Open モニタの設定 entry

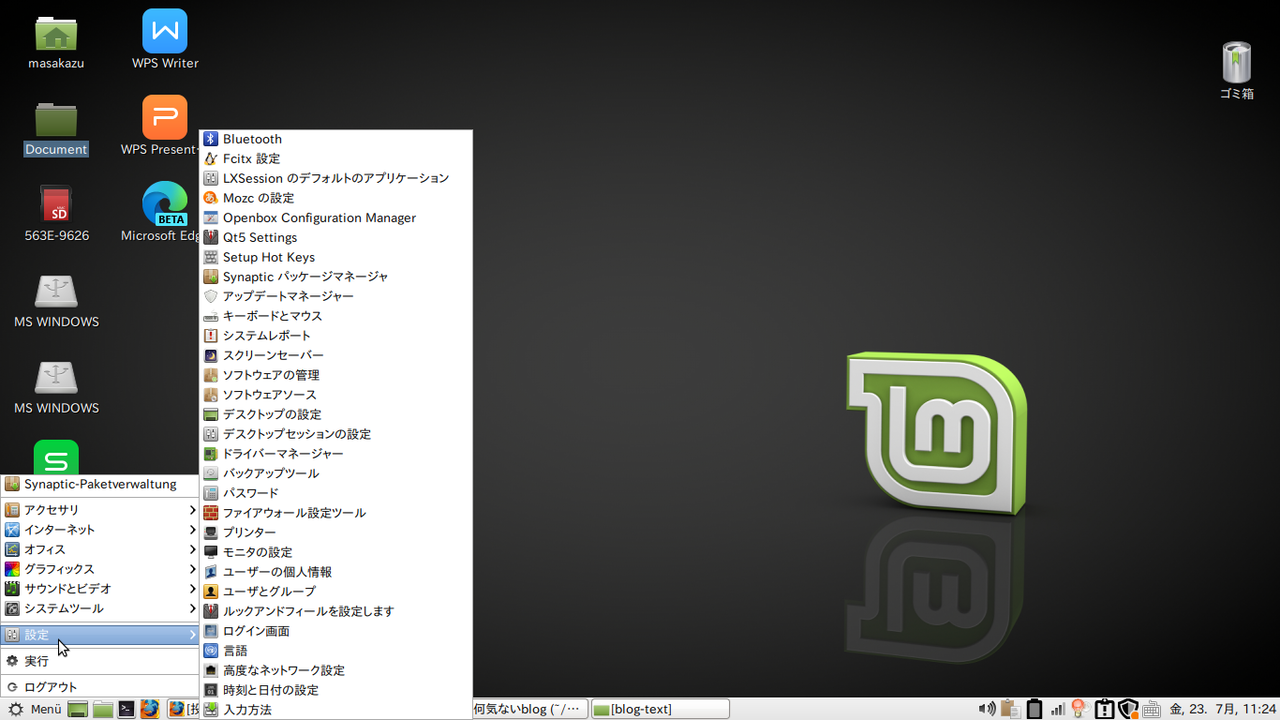pyautogui.click(x=336, y=552)
